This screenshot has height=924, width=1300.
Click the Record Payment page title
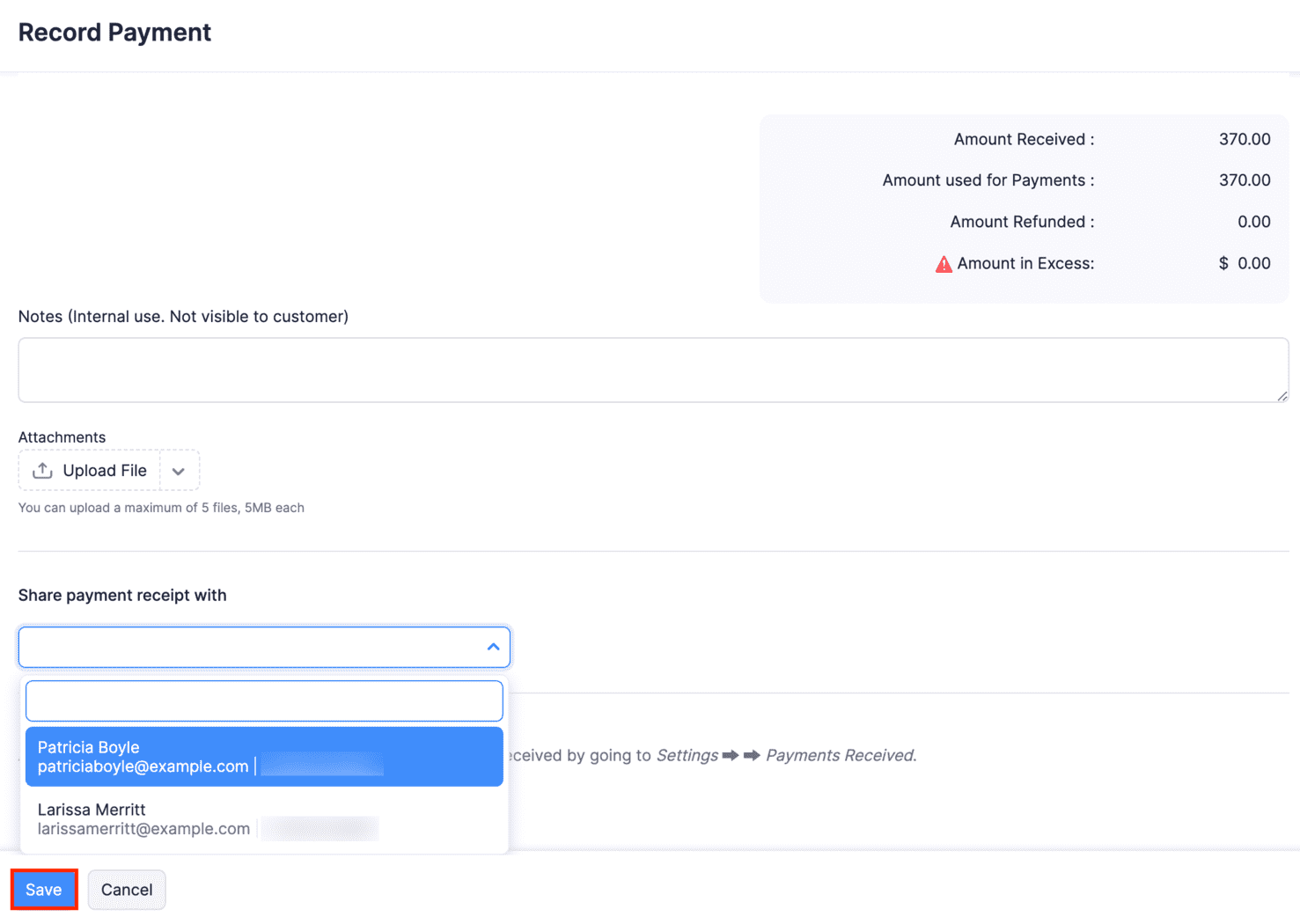coord(114,32)
